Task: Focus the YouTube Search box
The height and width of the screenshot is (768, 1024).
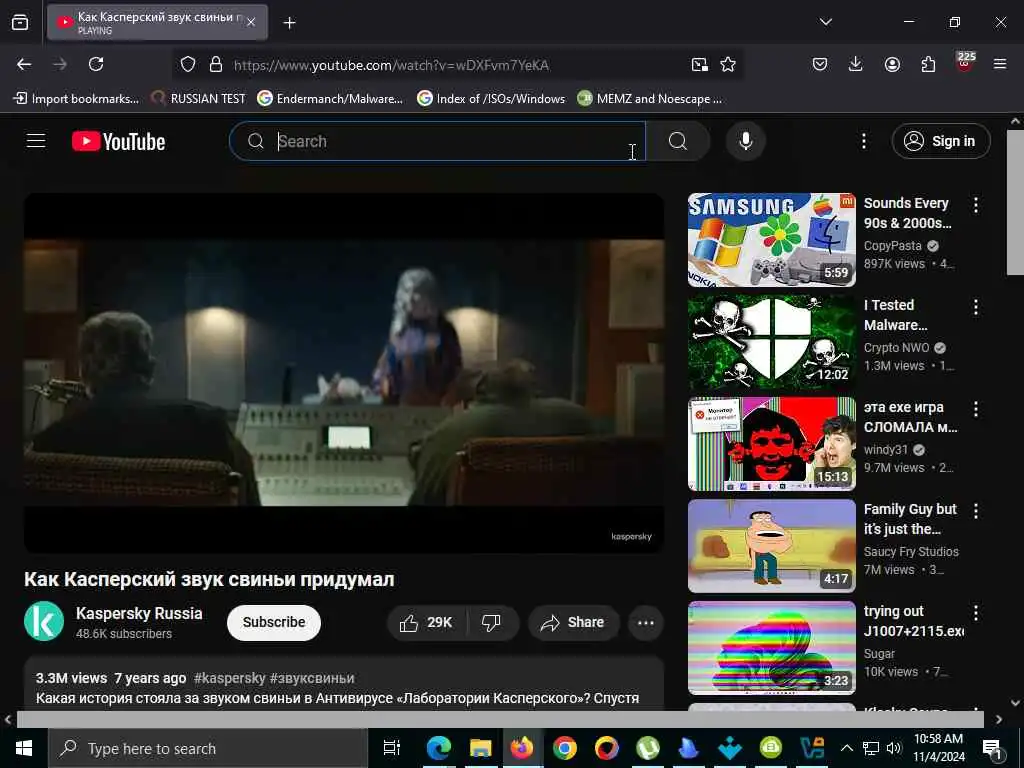Action: point(437,141)
